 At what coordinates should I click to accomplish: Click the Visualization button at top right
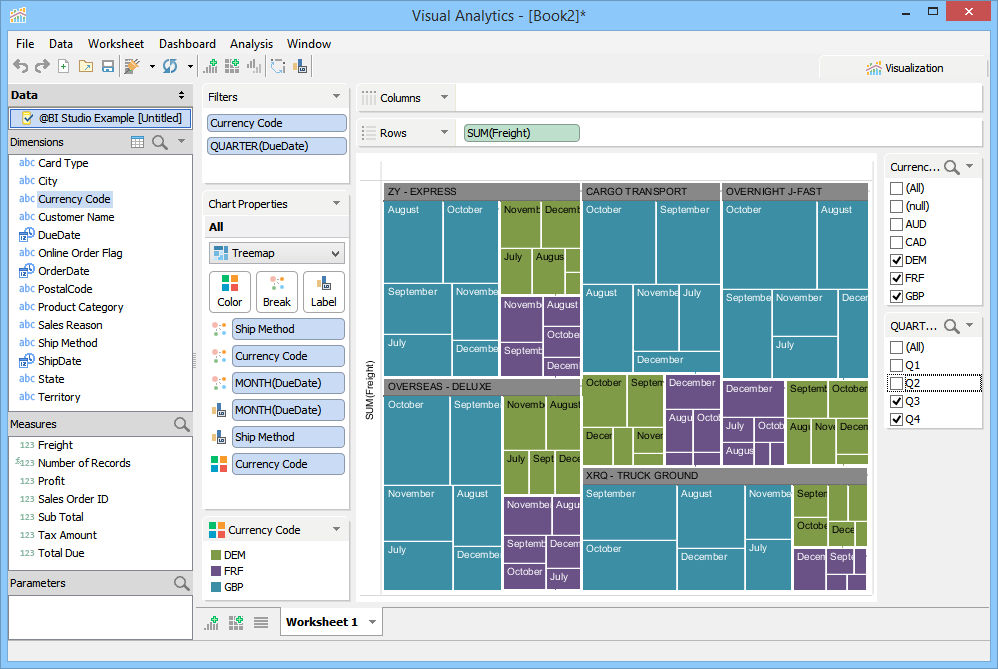pos(904,68)
